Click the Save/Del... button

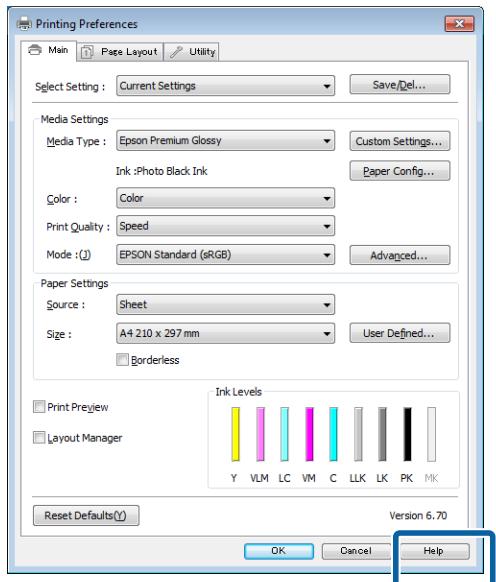click(399, 85)
